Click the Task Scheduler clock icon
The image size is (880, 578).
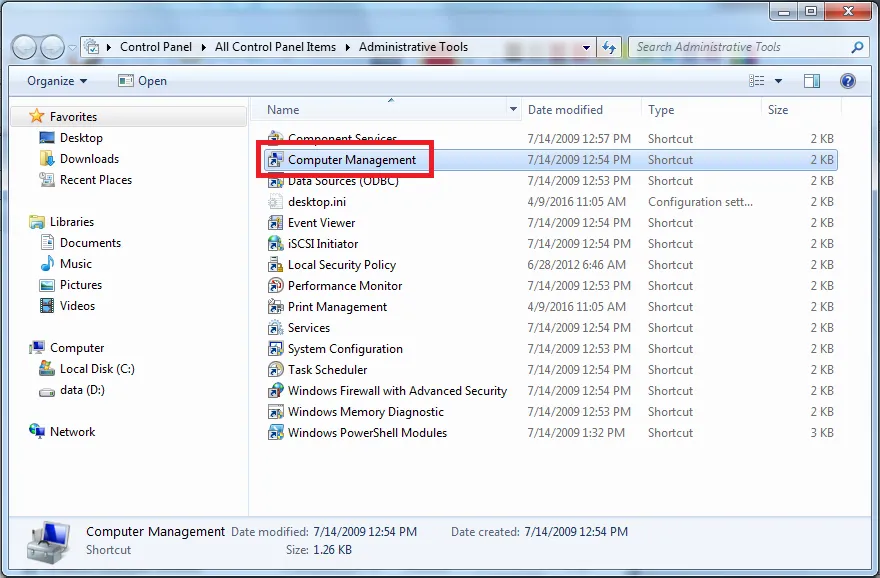275,370
